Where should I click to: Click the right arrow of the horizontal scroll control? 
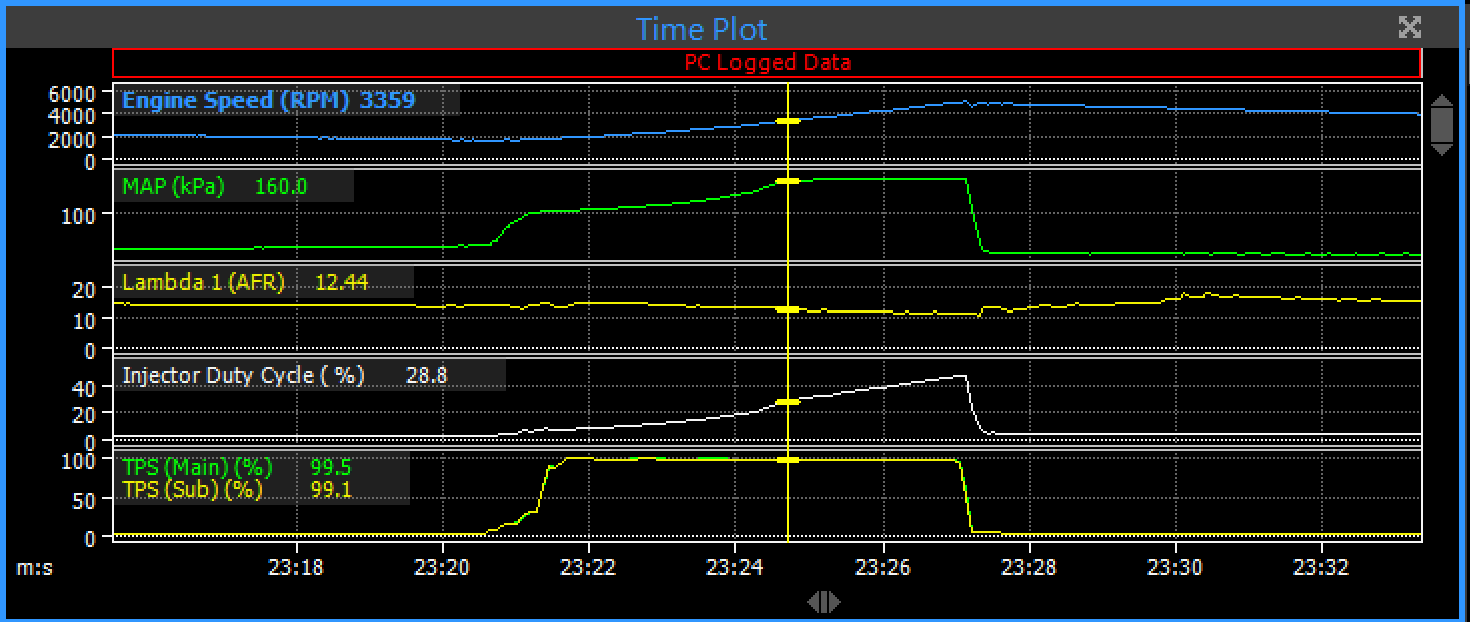(x=834, y=602)
